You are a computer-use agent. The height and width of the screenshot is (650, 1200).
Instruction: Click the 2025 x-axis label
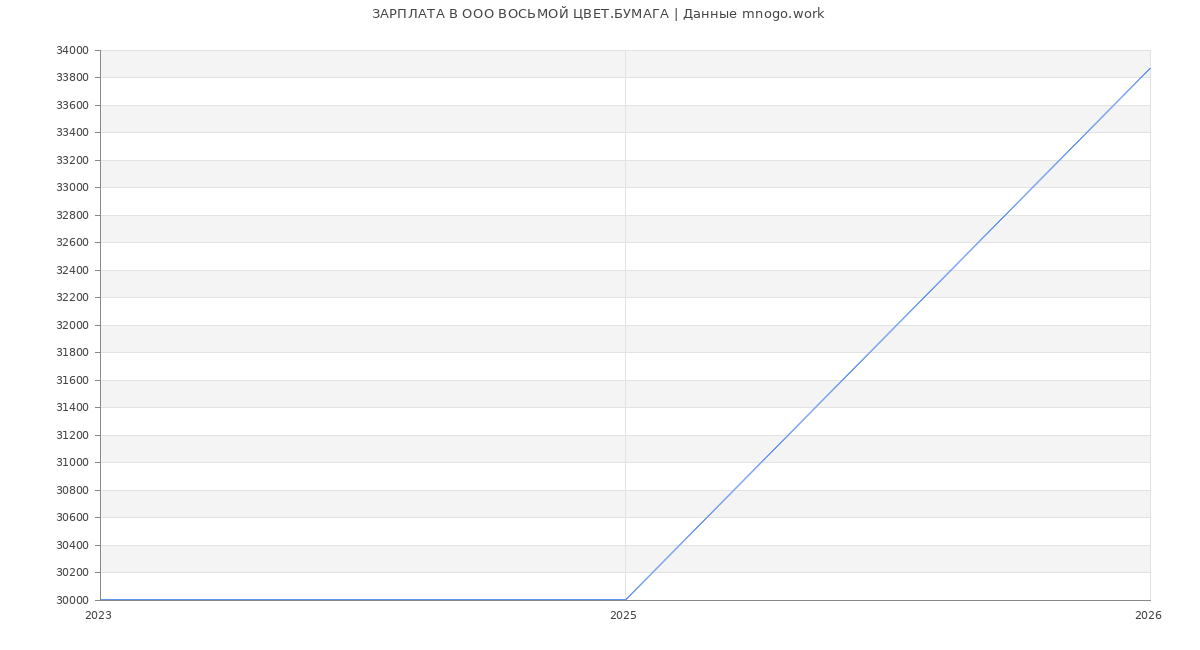[x=623, y=616]
